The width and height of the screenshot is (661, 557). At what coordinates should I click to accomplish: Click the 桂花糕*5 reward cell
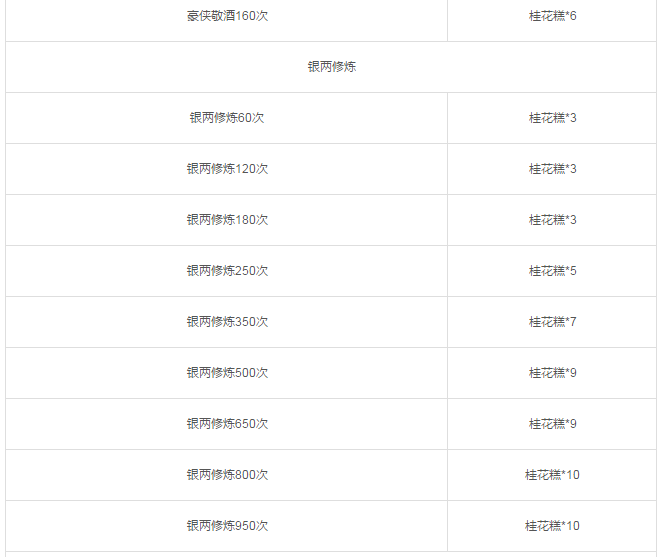pyautogui.click(x=552, y=271)
